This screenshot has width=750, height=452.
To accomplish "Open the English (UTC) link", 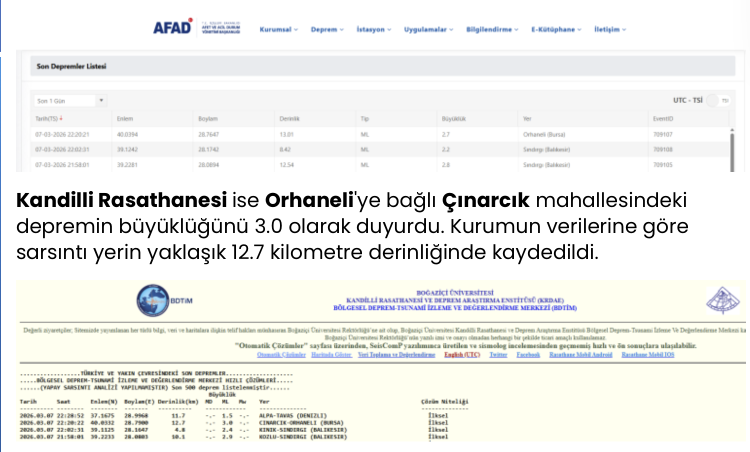I will [463, 354].
